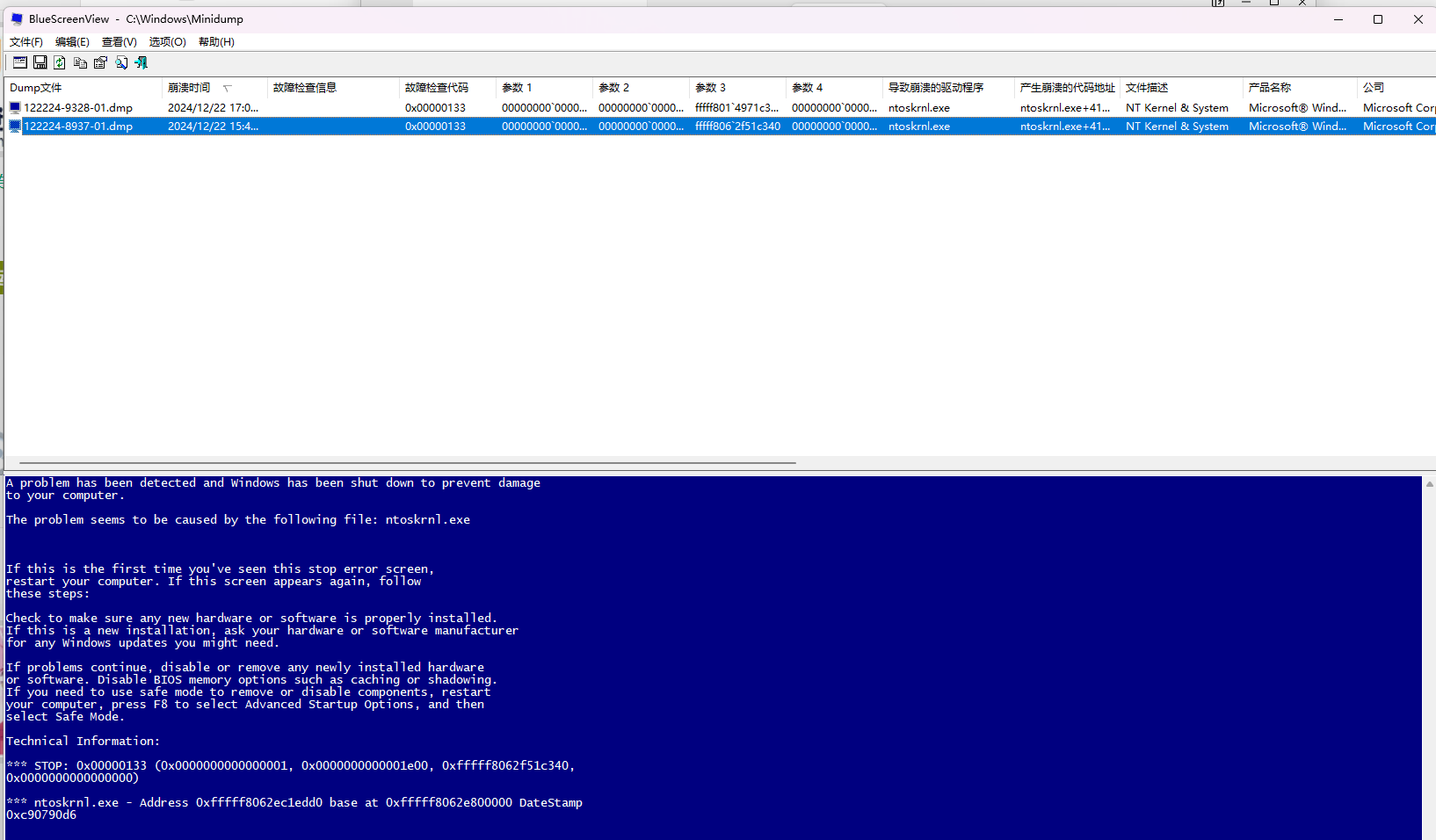1436x840 pixels.
Task: Click the Exit door toolbar icon
Action: 141,62
